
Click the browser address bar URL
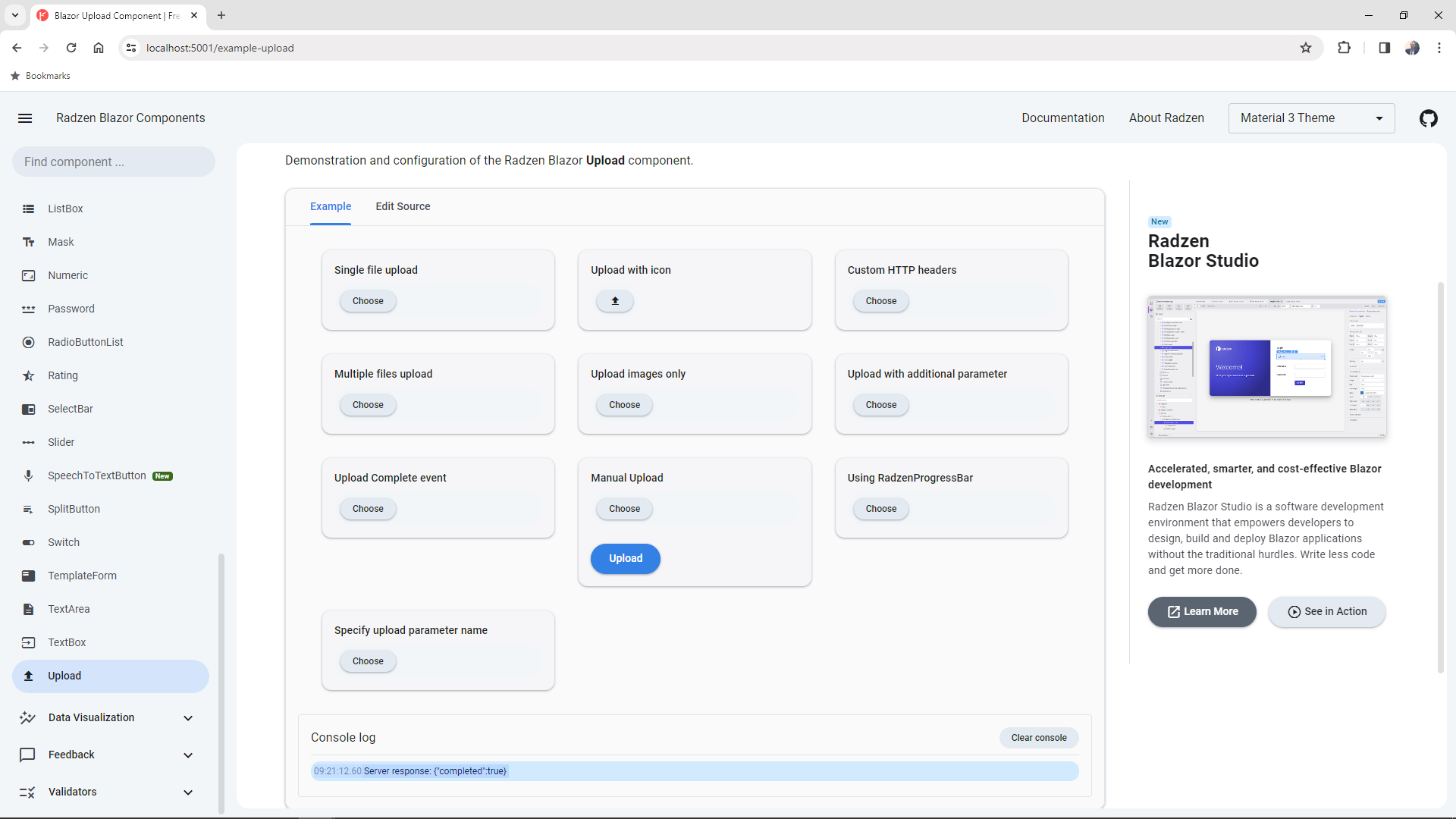click(x=220, y=48)
